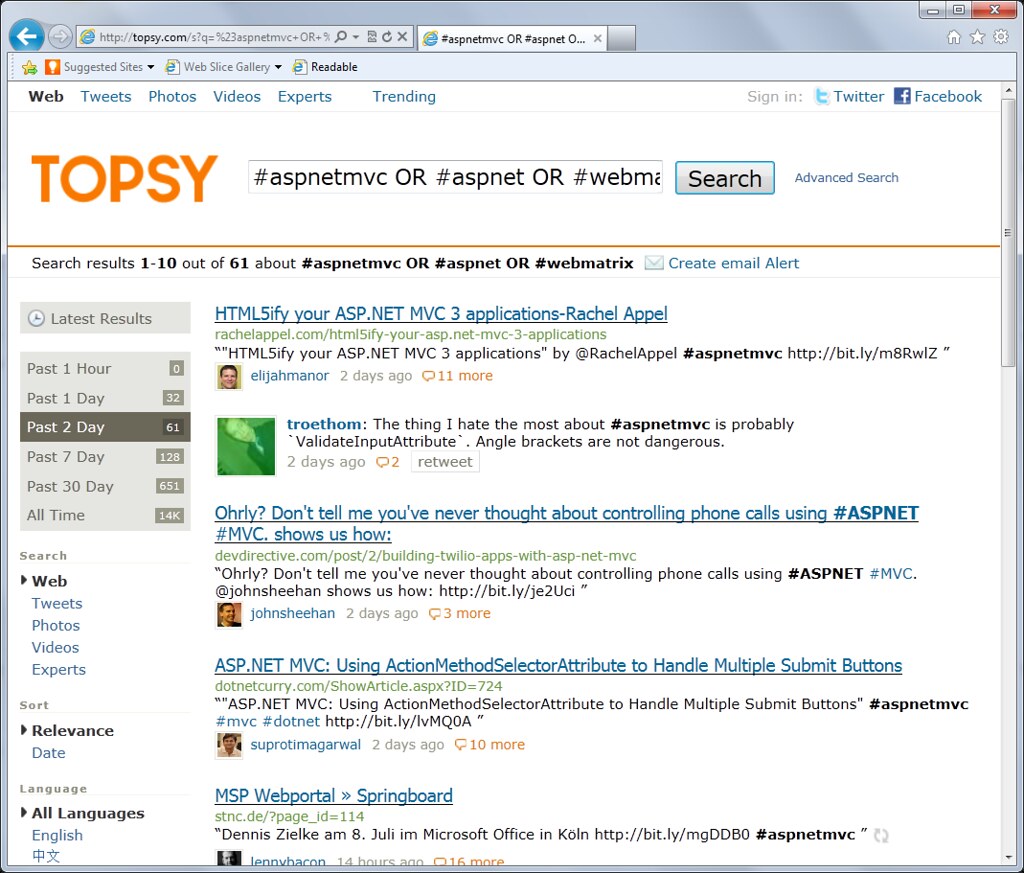Click the add to favorites bar star icon

click(x=29, y=67)
